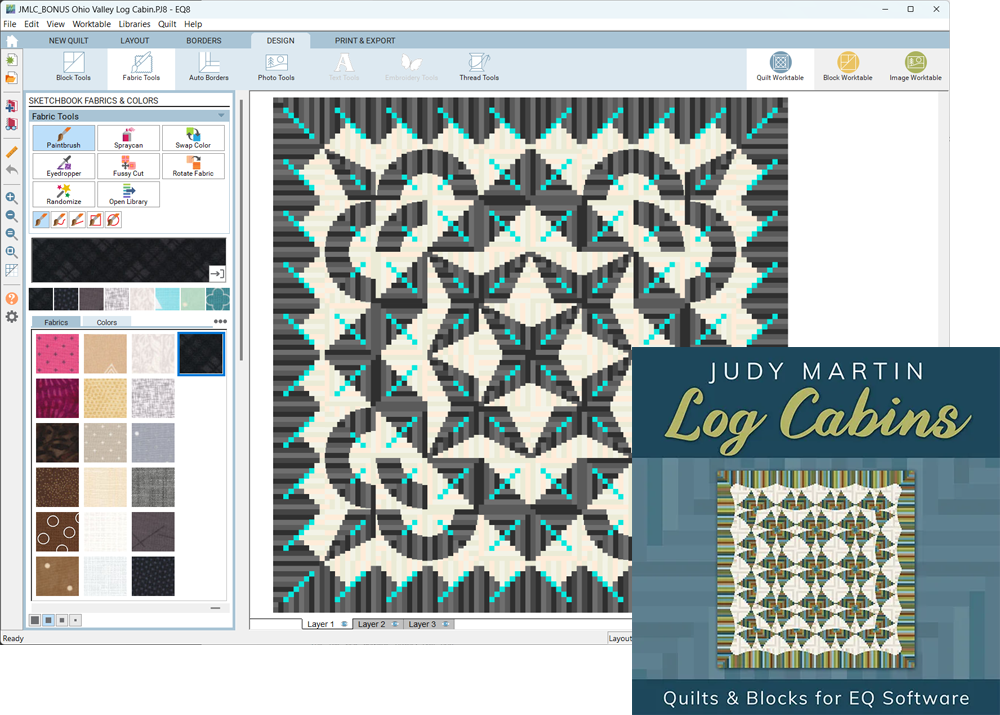Choose the Fussy Cut tool

(x=128, y=166)
